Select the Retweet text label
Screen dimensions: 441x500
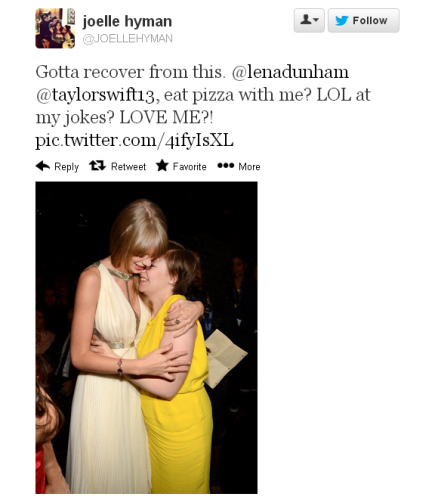coord(128,166)
